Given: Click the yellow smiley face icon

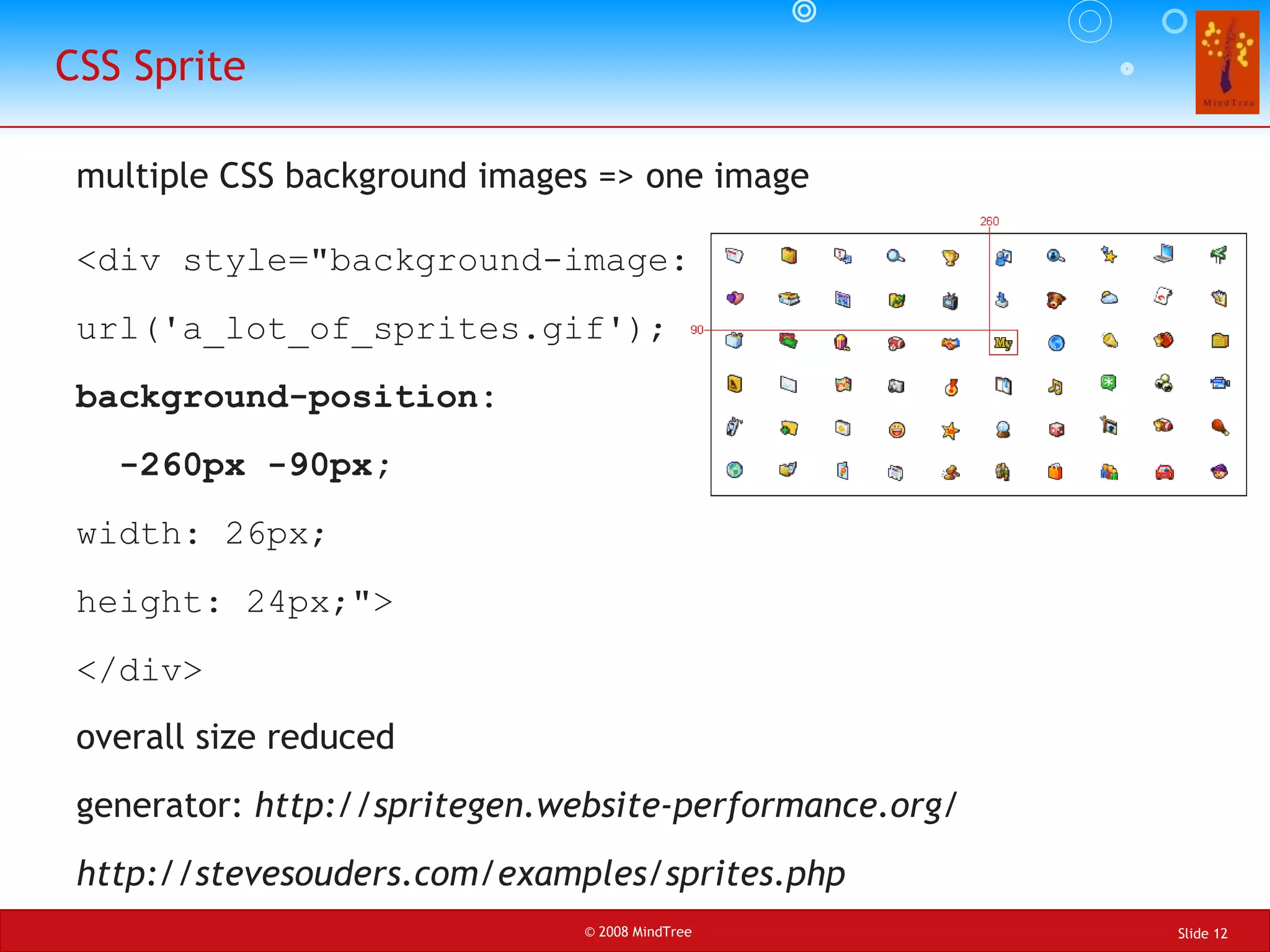Looking at the screenshot, I should point(897,430).
